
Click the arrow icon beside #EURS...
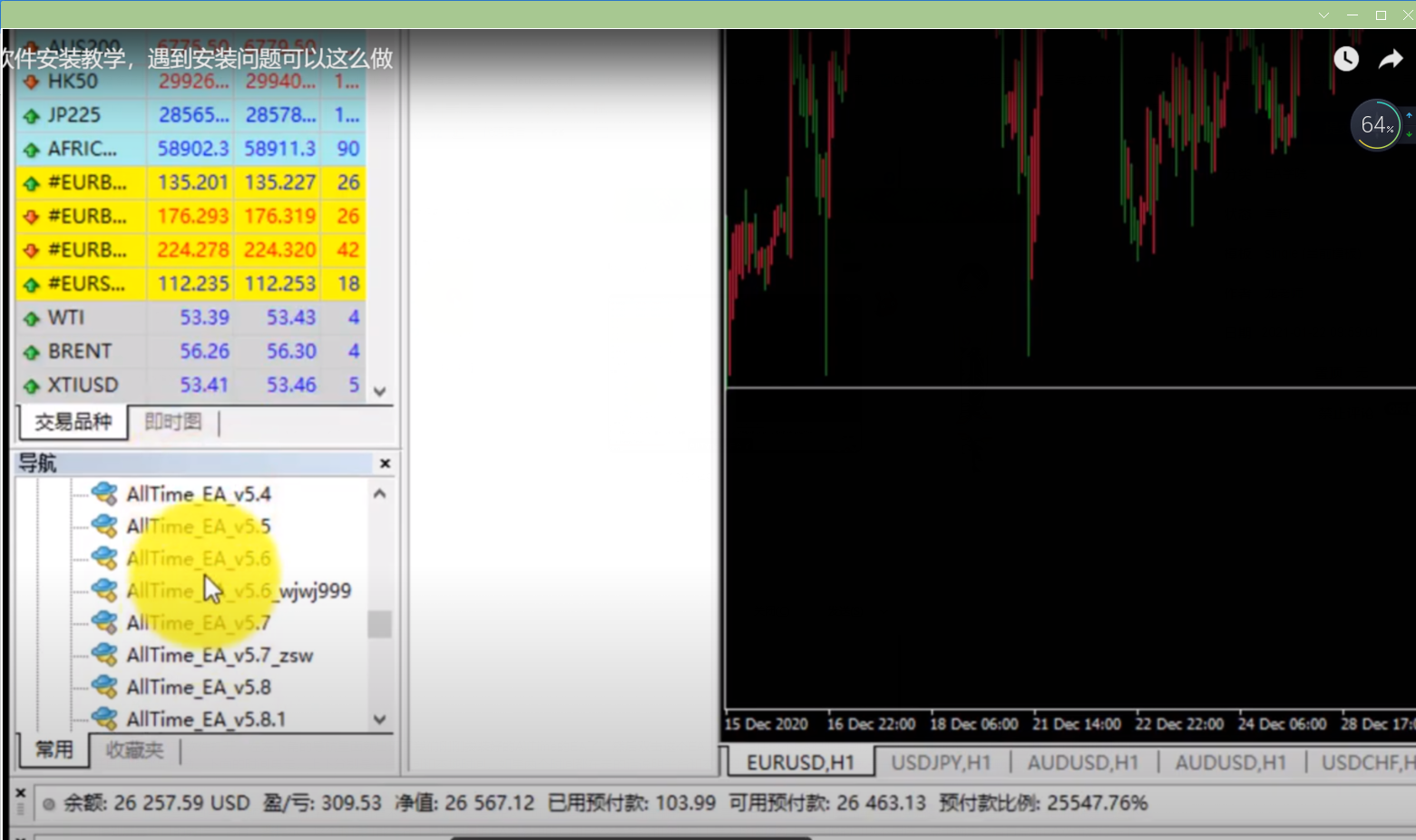tap(32, 285)
